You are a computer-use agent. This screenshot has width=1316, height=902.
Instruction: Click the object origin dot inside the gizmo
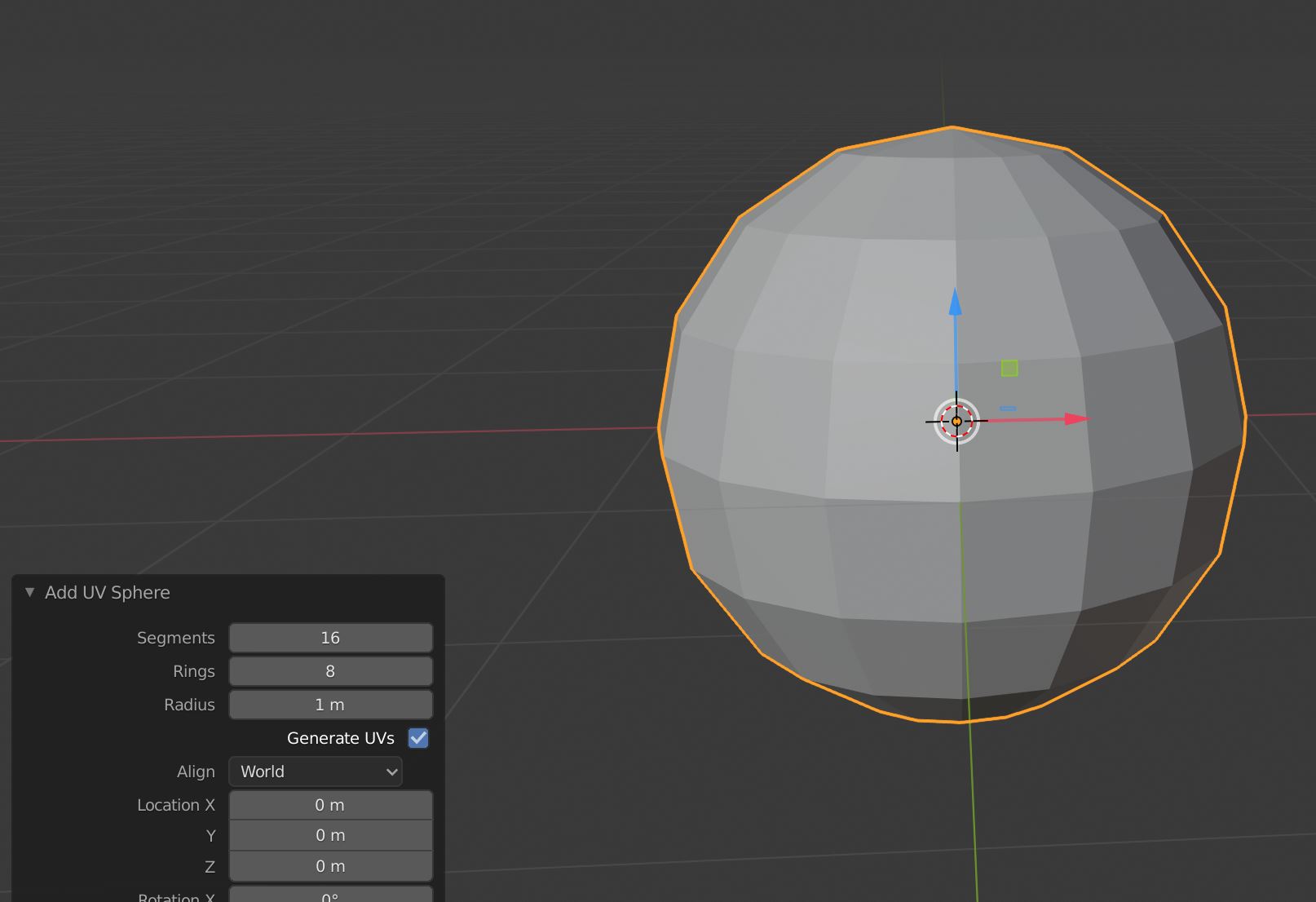[955, 421]
